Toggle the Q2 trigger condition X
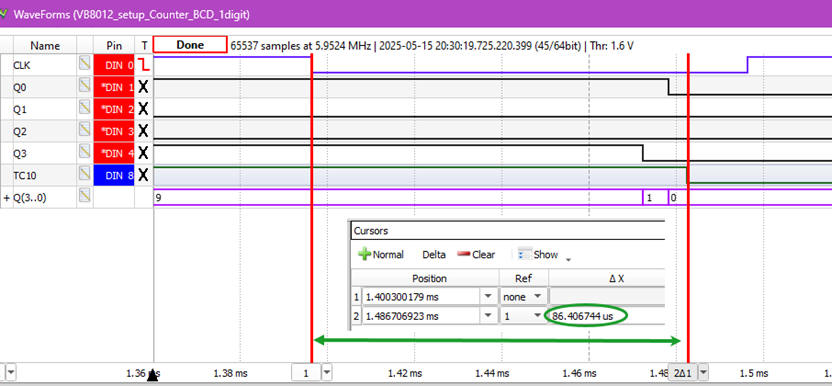 click(x=143, y=131)
